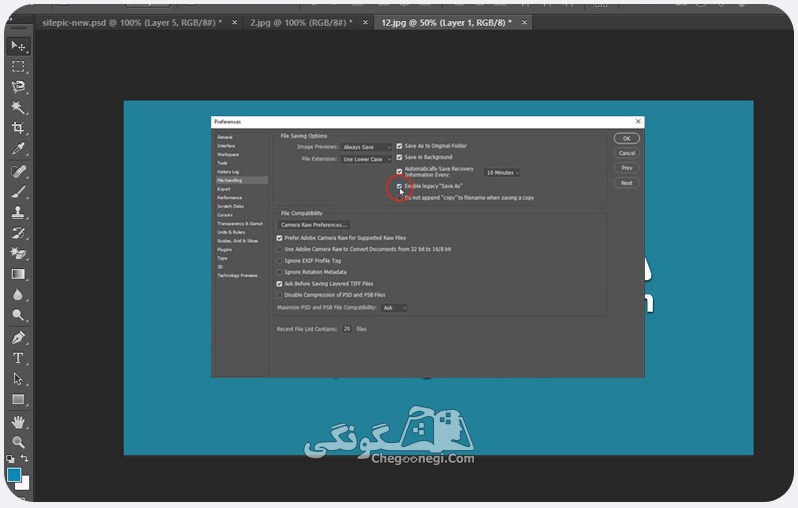Click Cancel in the Preferences dialog
The image size is (798, 508).
pos(626,153)
